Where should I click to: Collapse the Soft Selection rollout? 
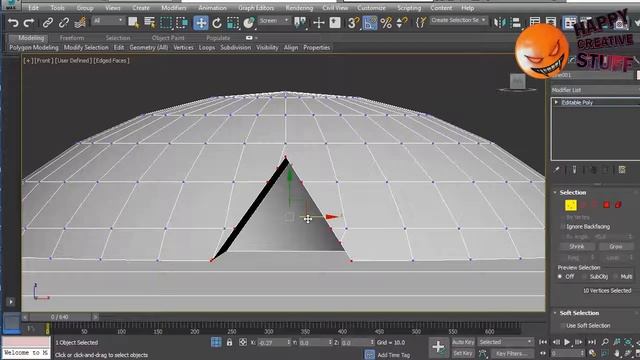(x=555, y=313)
